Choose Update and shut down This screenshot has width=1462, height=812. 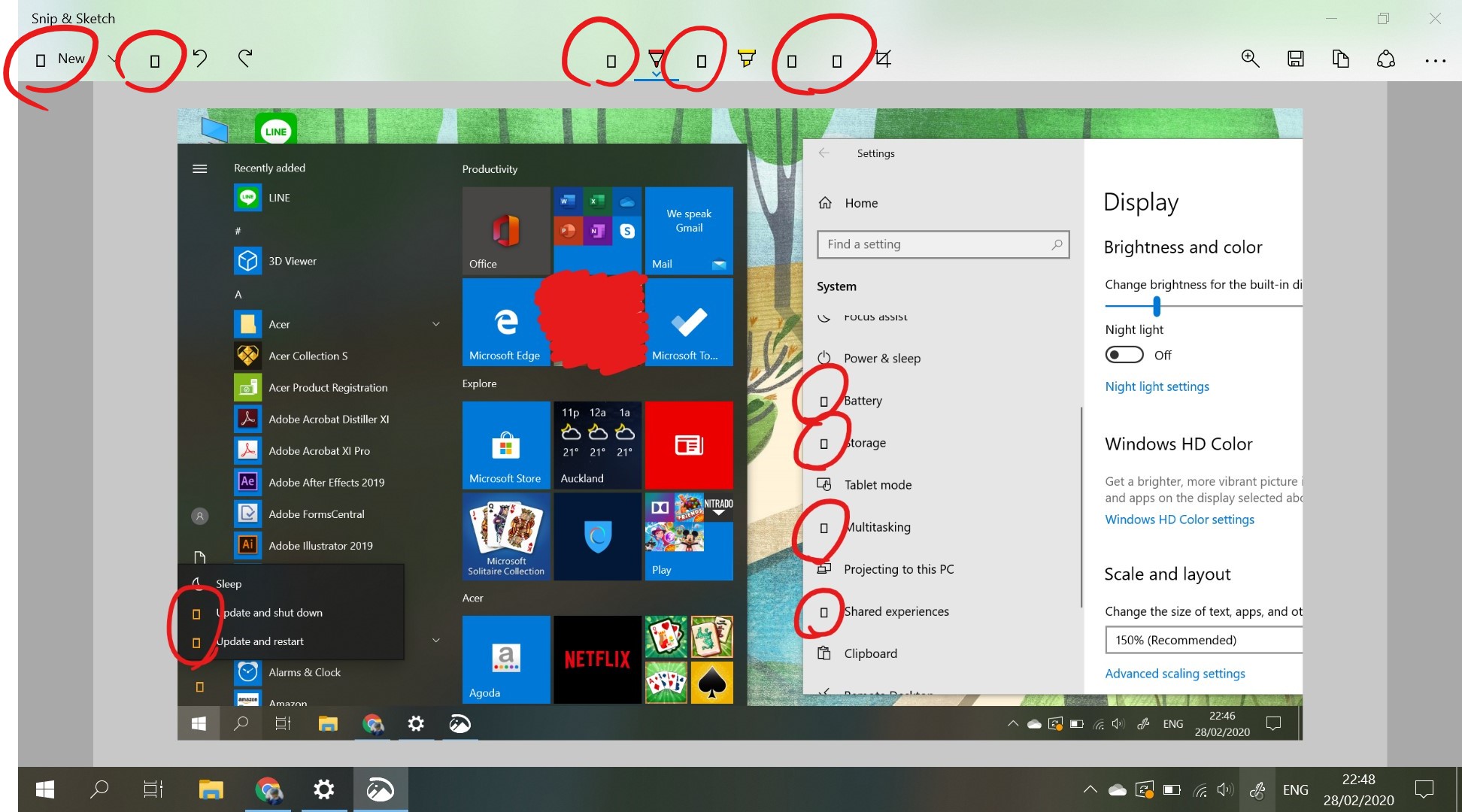[290, 613]
